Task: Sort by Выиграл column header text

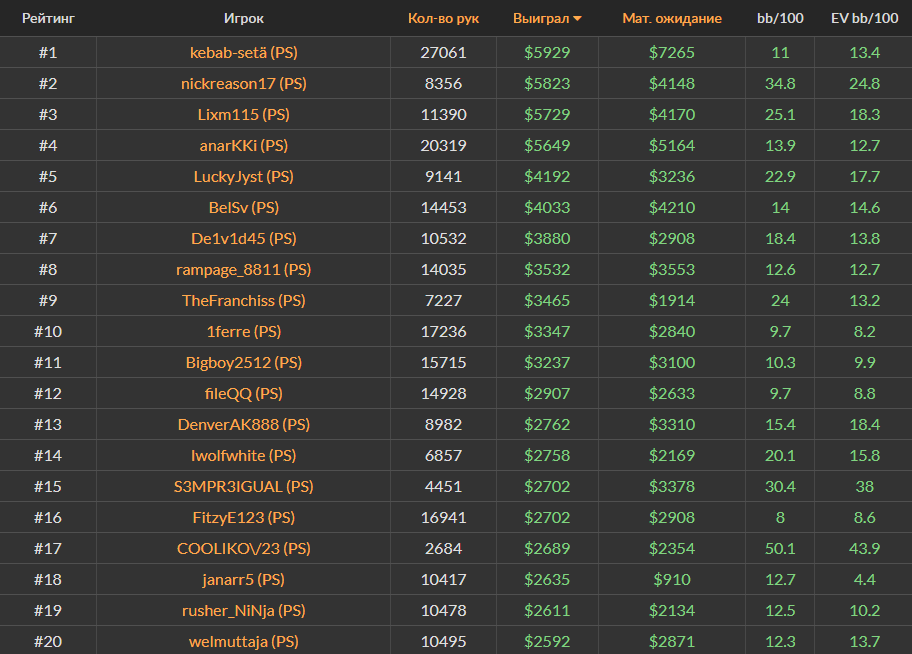Action: pos(540,19)
